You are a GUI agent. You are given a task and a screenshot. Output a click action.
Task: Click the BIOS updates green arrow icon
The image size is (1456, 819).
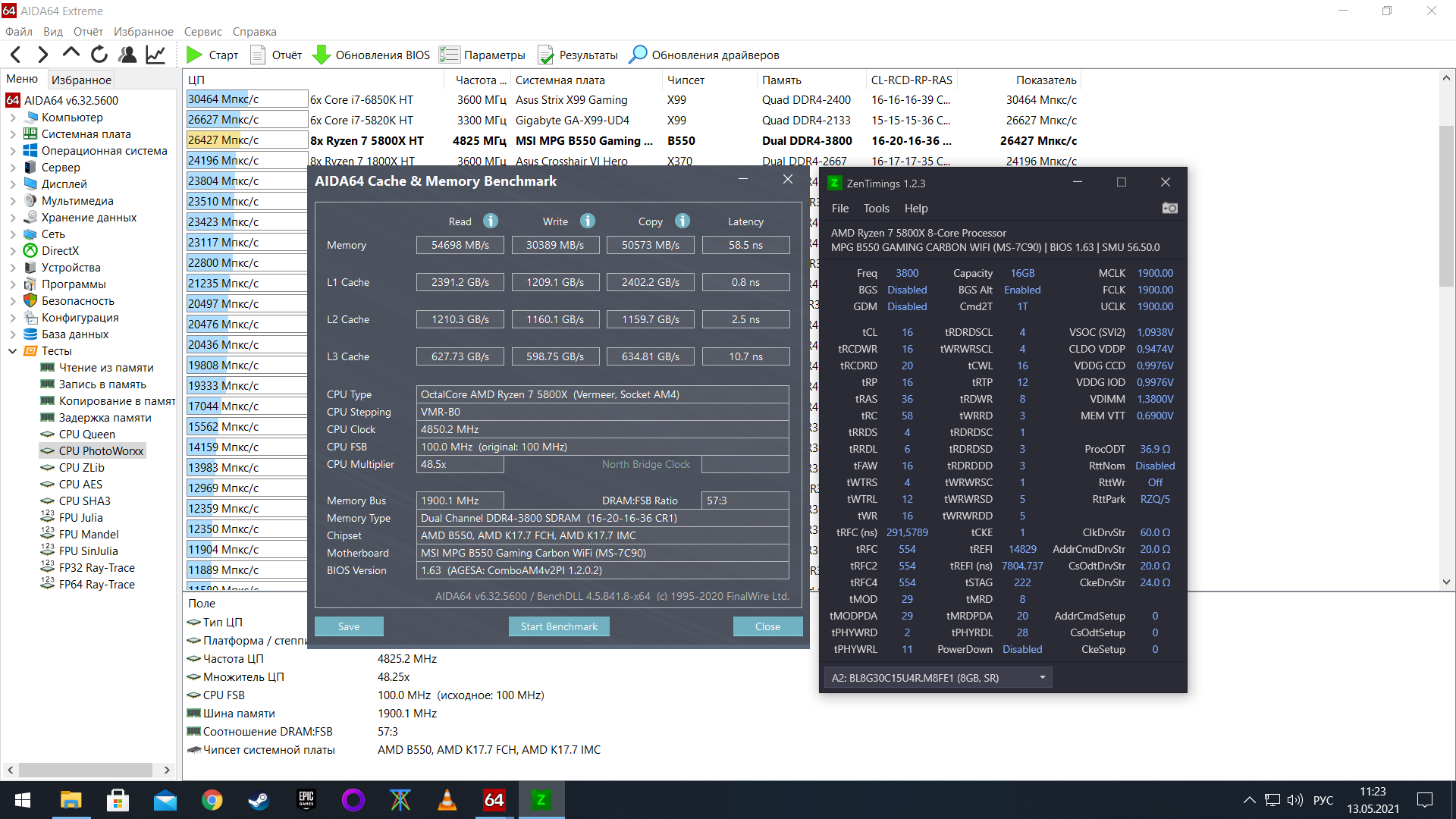(322, 55)
